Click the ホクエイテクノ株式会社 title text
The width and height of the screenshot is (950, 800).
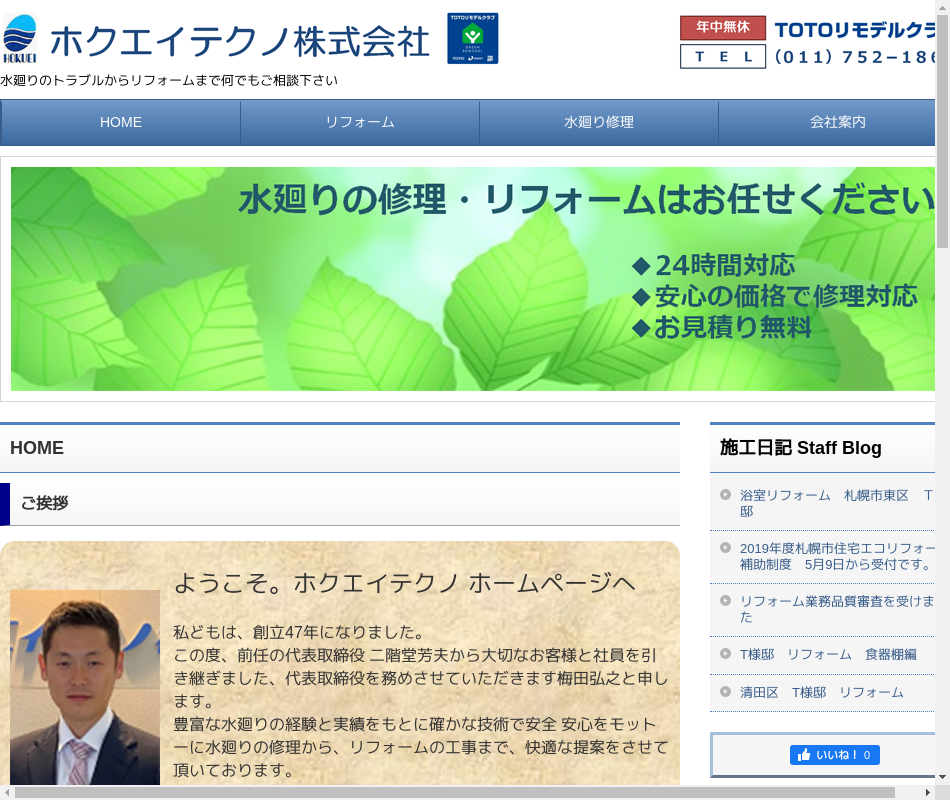(x=240, y=41)
